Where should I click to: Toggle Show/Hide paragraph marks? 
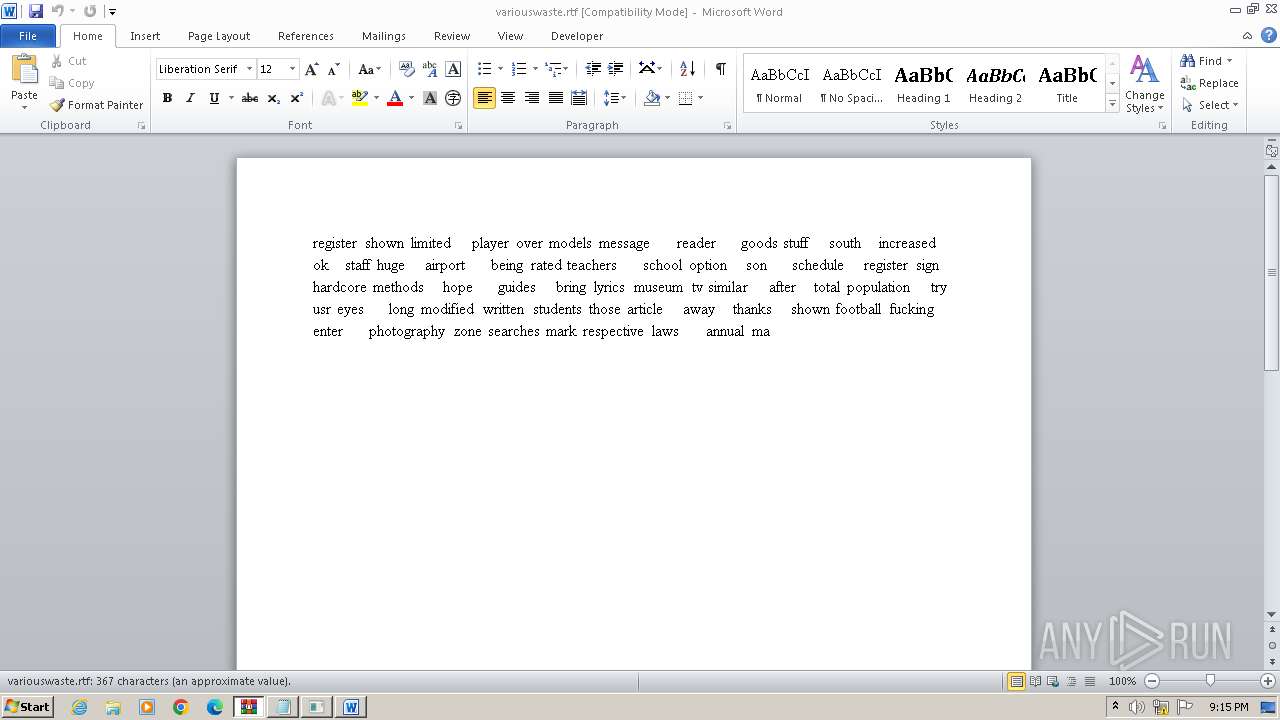(720, 69)
